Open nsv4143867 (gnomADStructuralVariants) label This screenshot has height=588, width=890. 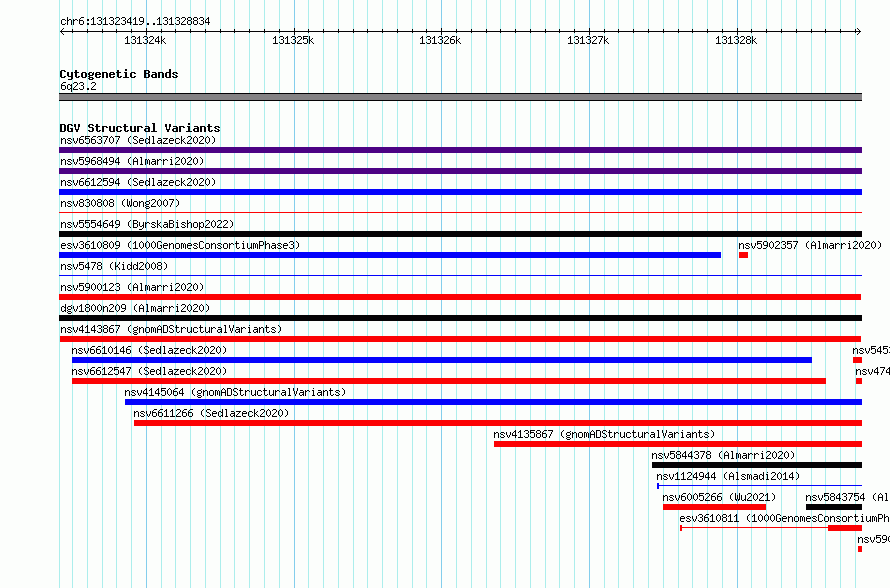tap(171, 329)
